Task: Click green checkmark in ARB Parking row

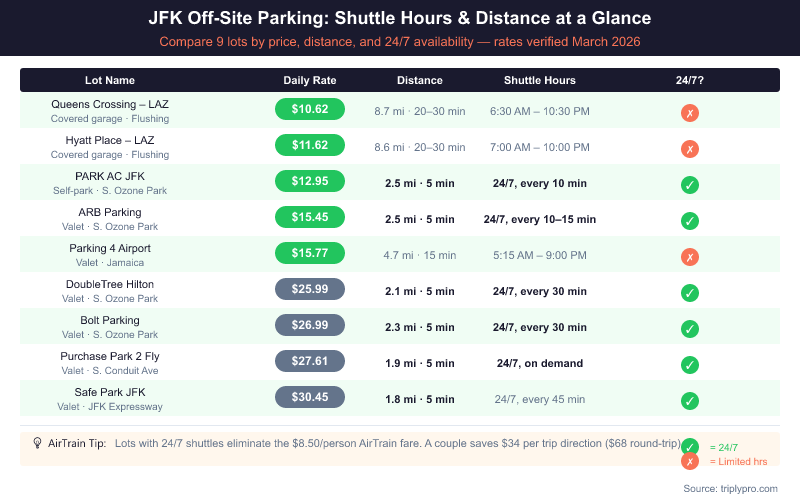Action: point(690,221)
